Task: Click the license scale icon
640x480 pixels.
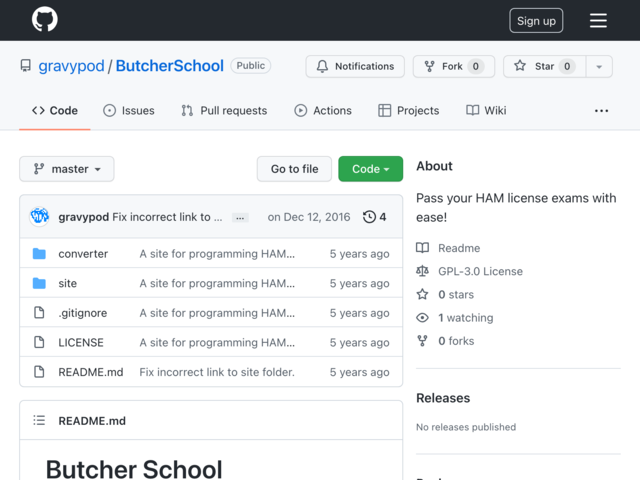Action: click(422, 271)
